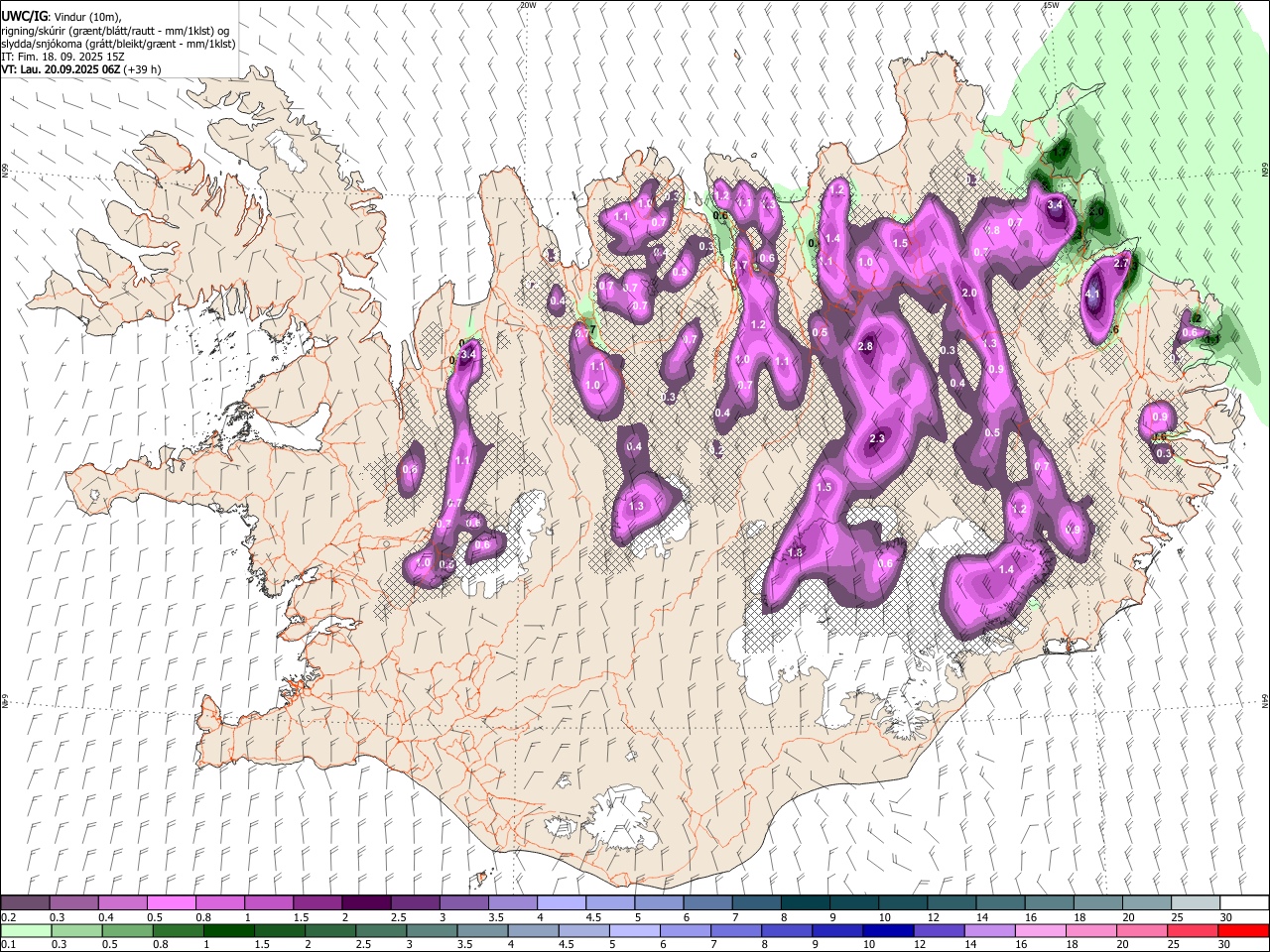Select the snow legend swatch between 0.5 and 0.8
This screenshot has height=952, width=1270.
pos(172,902)
